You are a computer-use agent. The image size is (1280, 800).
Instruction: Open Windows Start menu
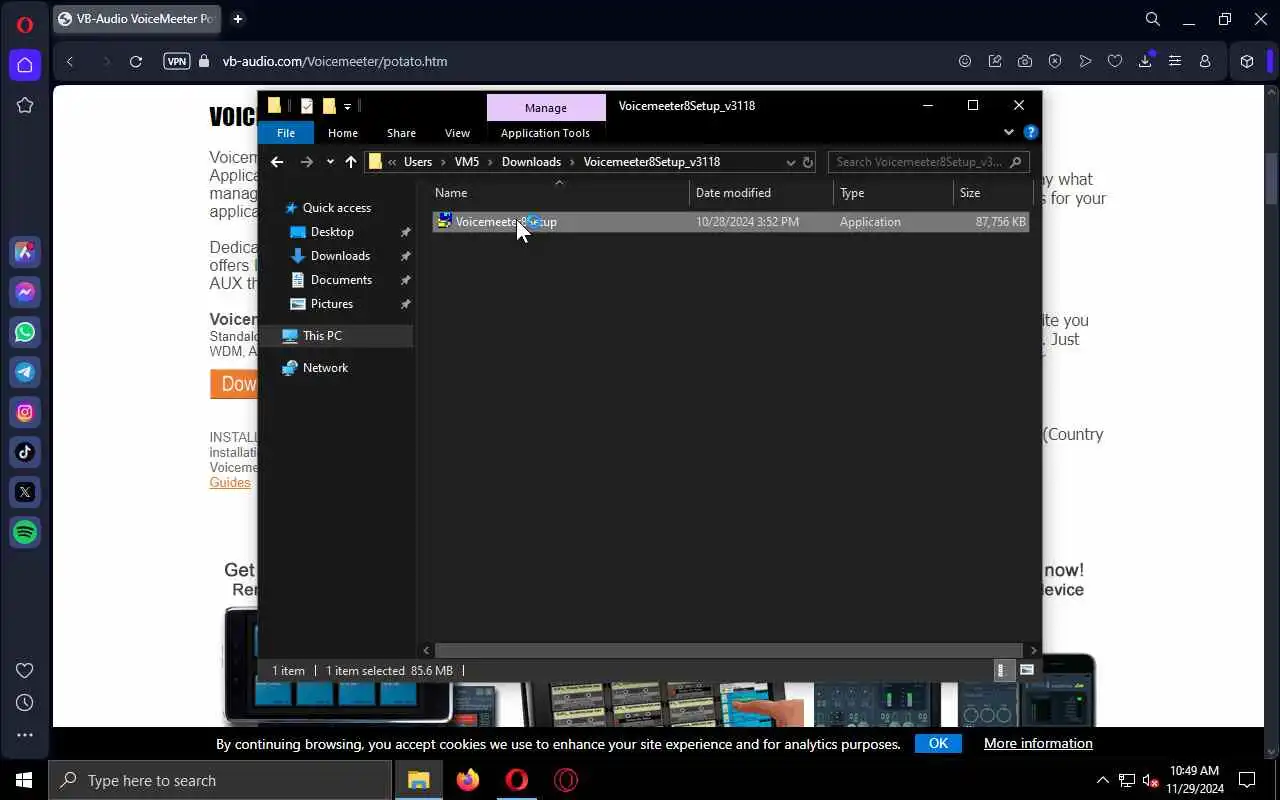24,780
